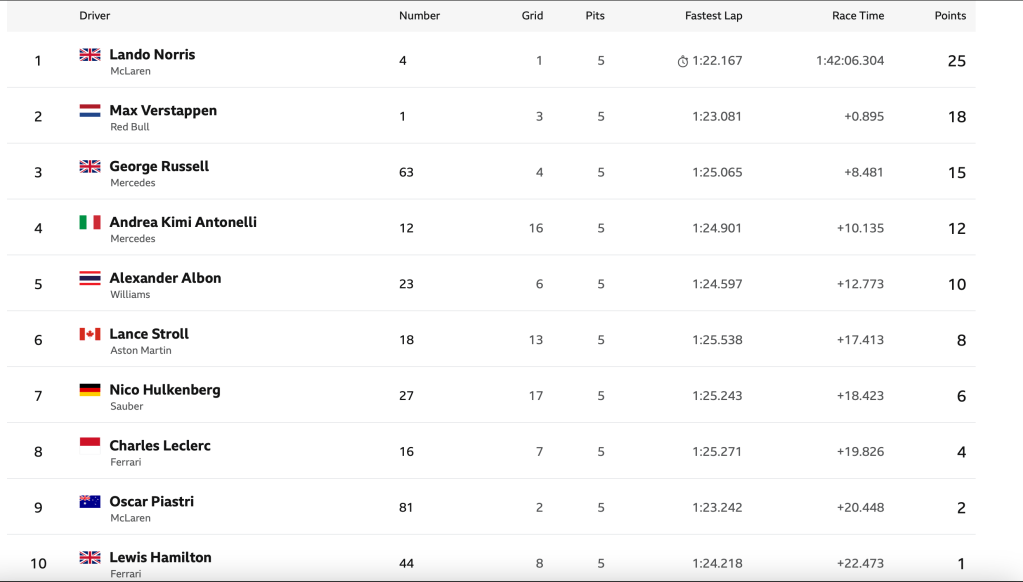Screen dimensions: 1023x582
Task: Select the Grid column header
Action: pyautogui.click(x=532, y=16)
